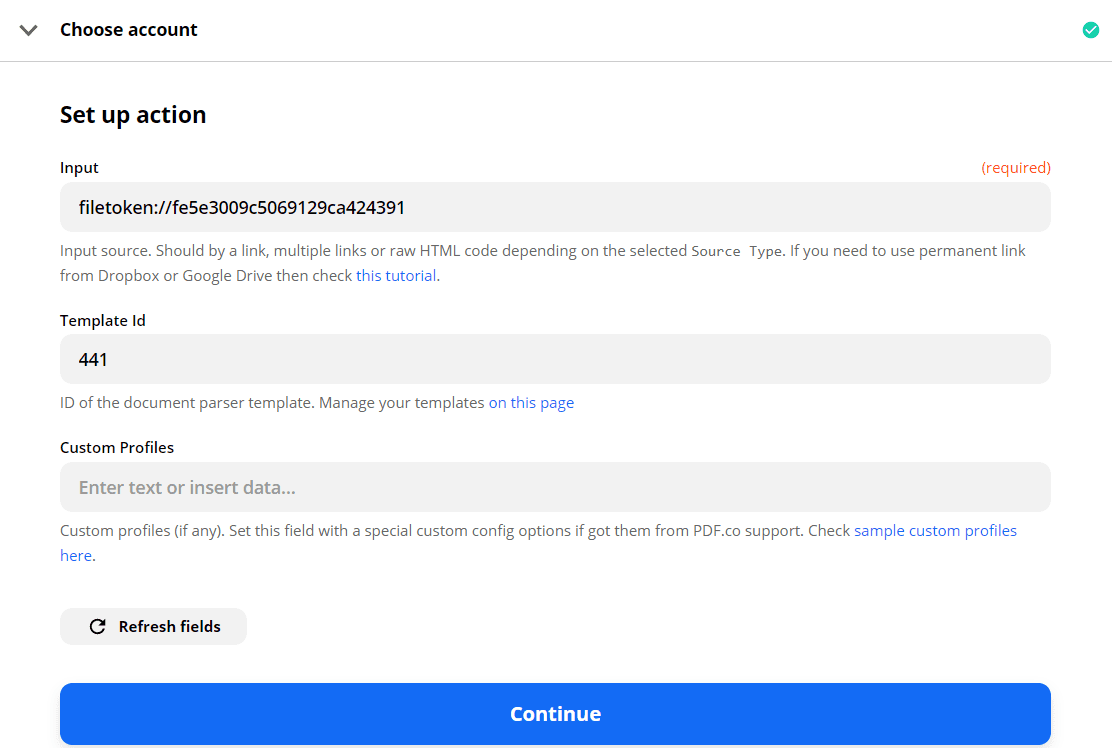Open the 'sample custom profiles' link
Image resolution: width=1112 pixels, height=748 pixels.
935,531
